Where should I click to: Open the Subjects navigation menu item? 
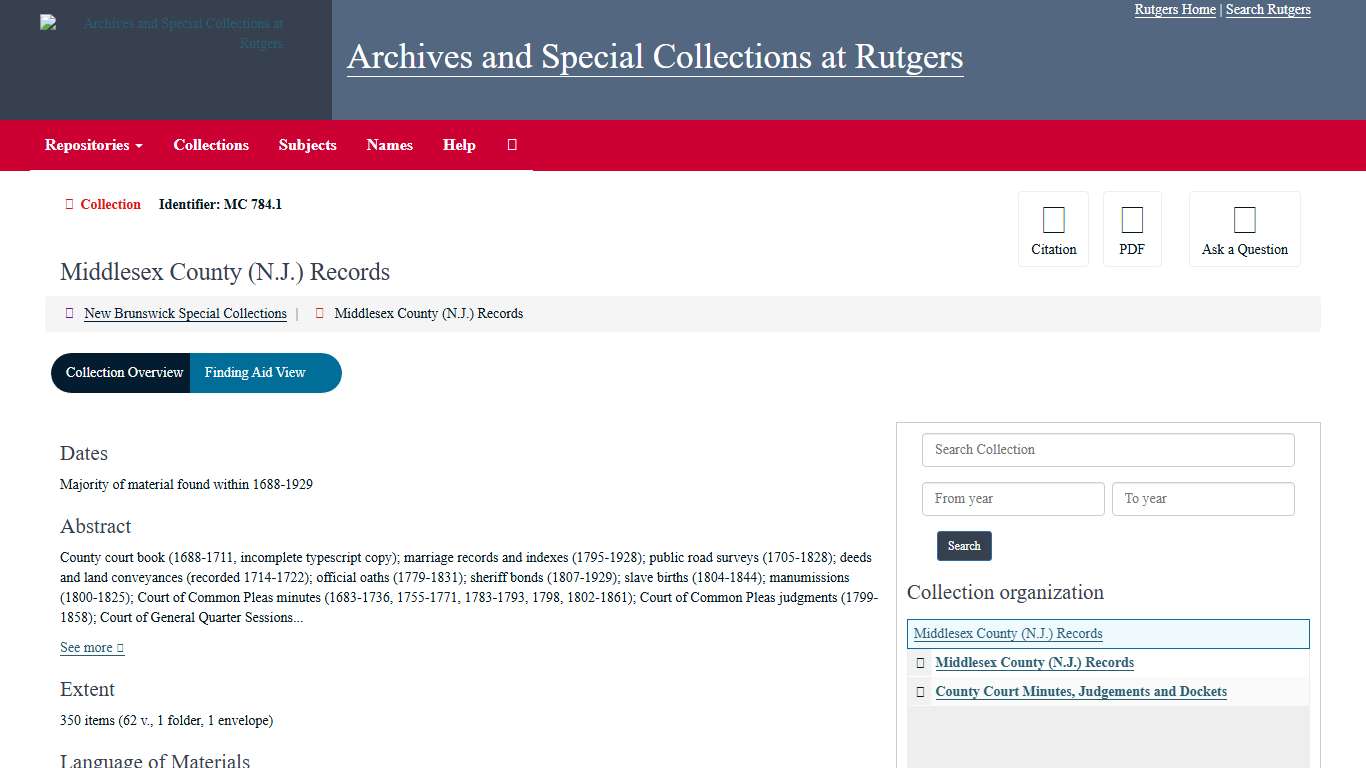click(307, 145)
